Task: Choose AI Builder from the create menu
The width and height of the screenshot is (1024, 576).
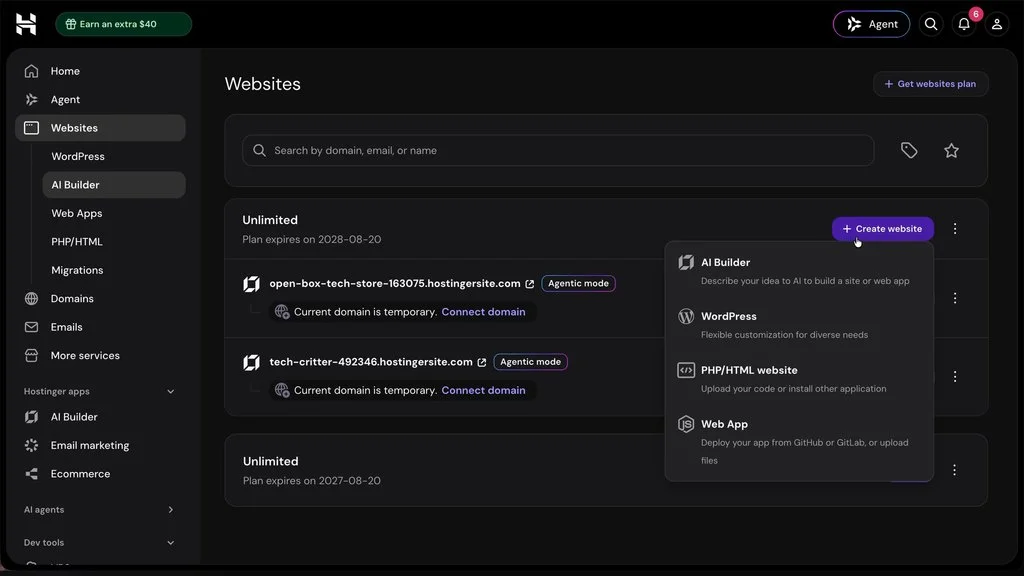Action: (x=799, y=271)
